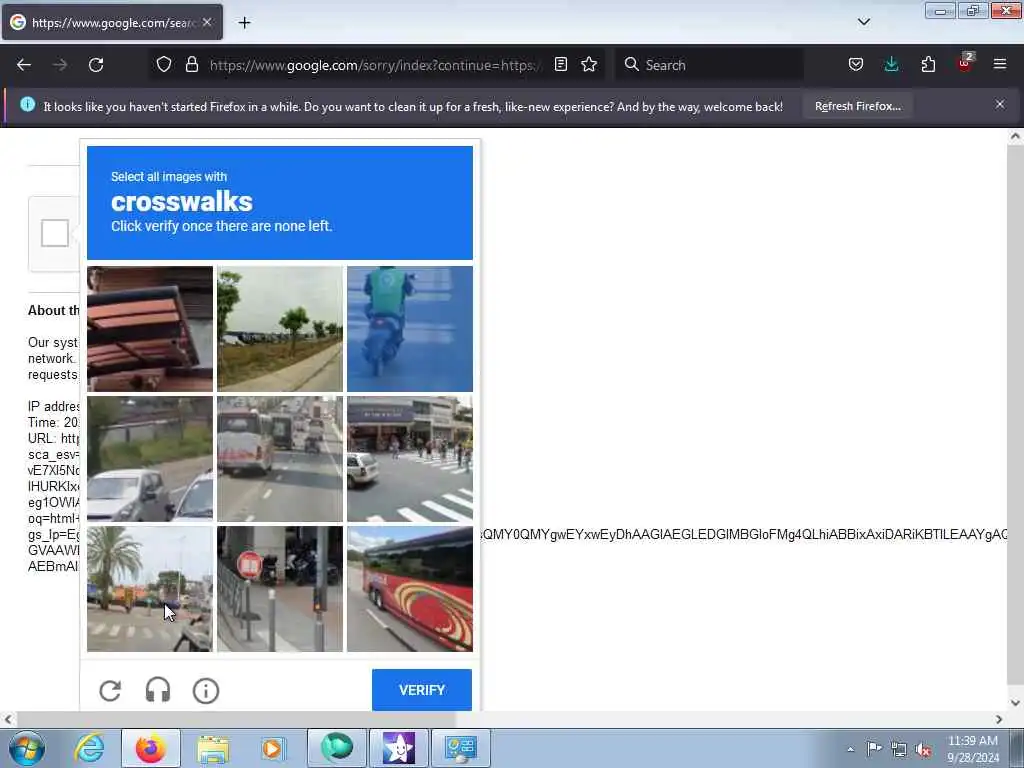Click the Firefox taskbar icon
Image resolution: width=1024 pixels, height=768 pixels.
pyautogui.click(x=151, y=748)
